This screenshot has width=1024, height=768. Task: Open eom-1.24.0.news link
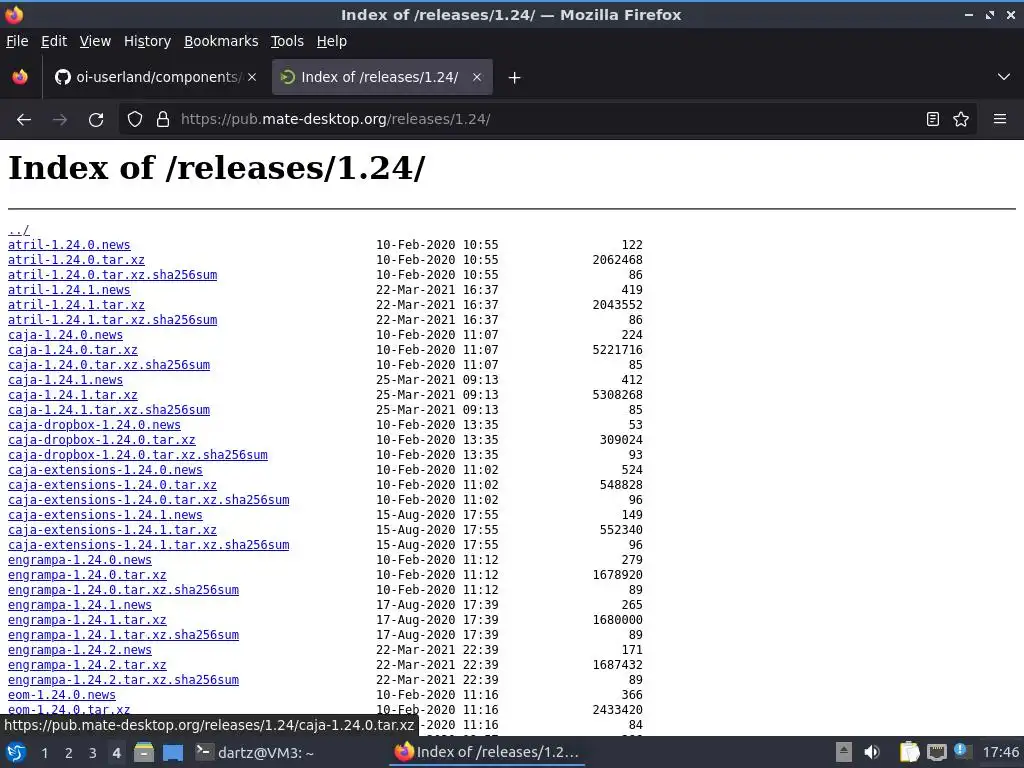pyautogui.click(x=62, y=696)
